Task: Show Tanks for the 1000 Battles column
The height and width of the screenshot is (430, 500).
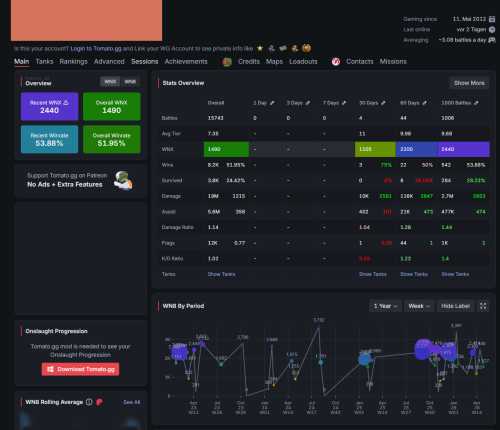Action: 455,274
